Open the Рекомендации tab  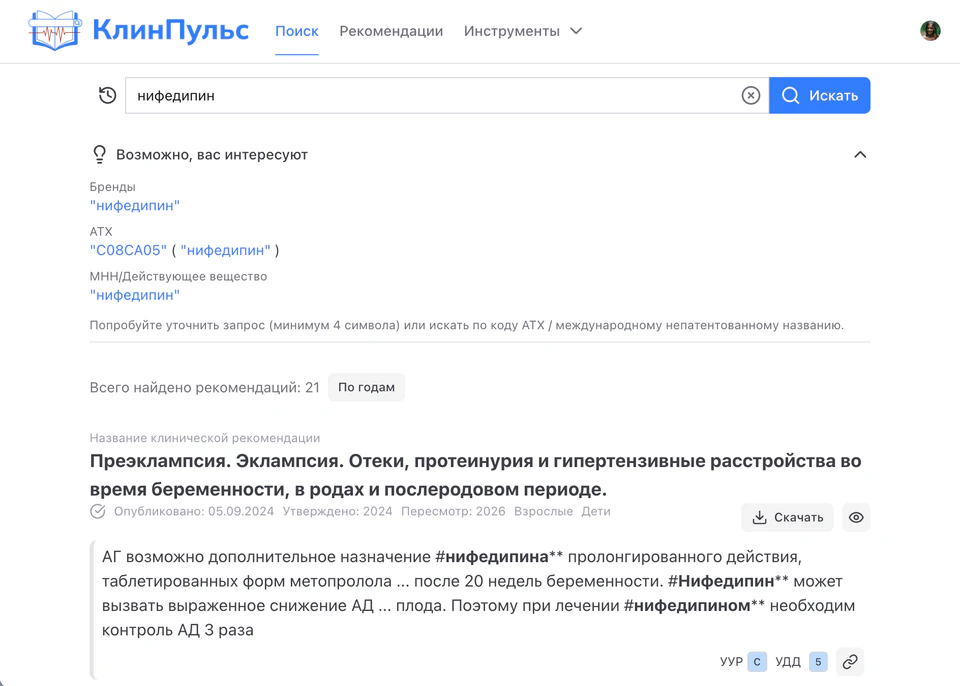(x=391, y=31)
